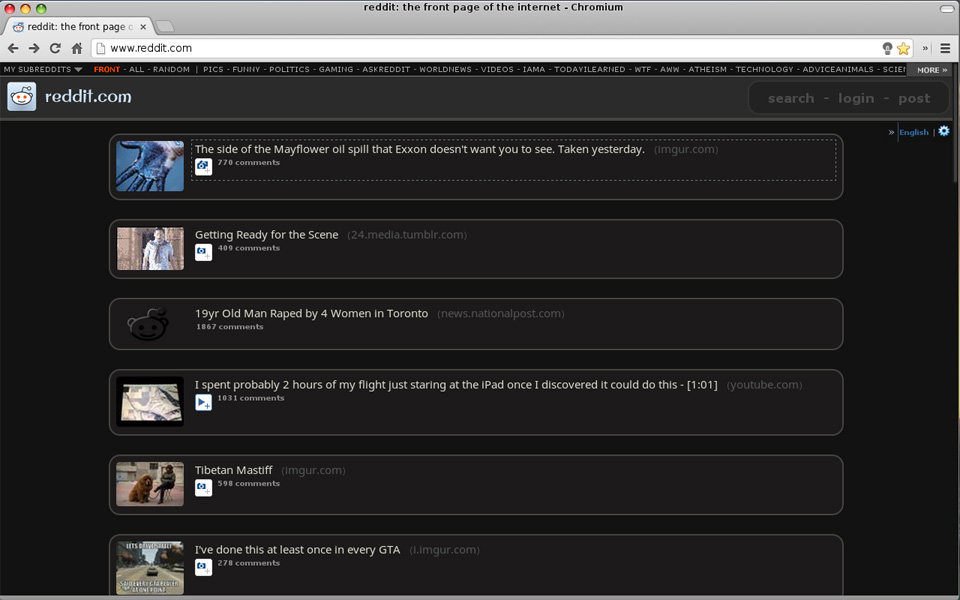Open the Chromium hamburger menu

point(945,48)
